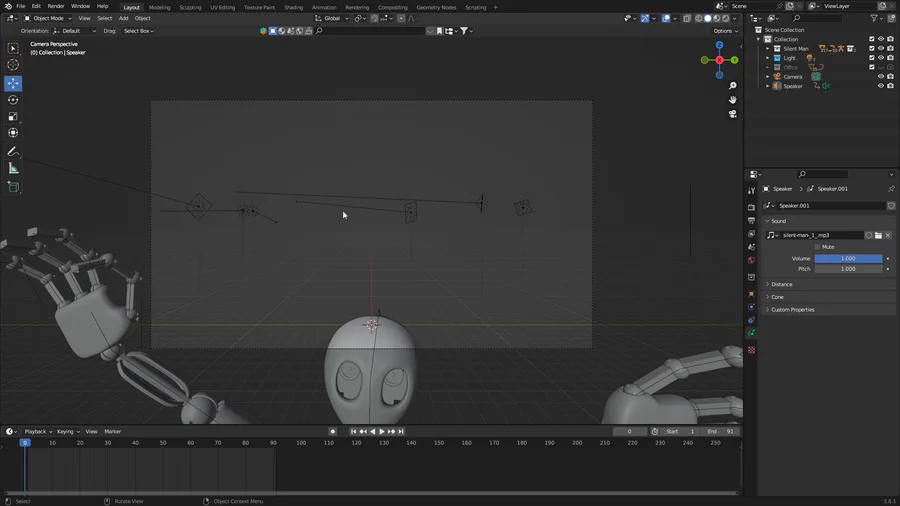The image size is (900, 506).
Task: Click the End frame field in timeline
Action: [x=723, y=431]
